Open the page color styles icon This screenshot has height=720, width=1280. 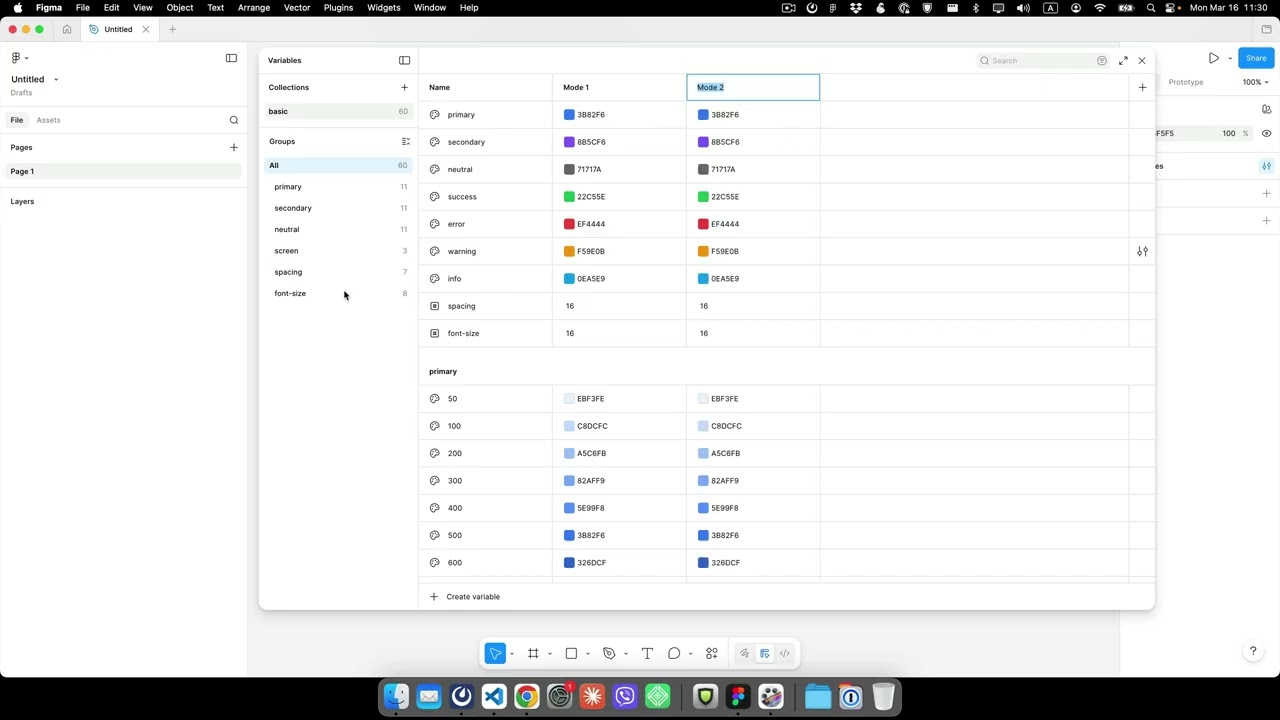pyautogui.click(x=1266, y=109)
